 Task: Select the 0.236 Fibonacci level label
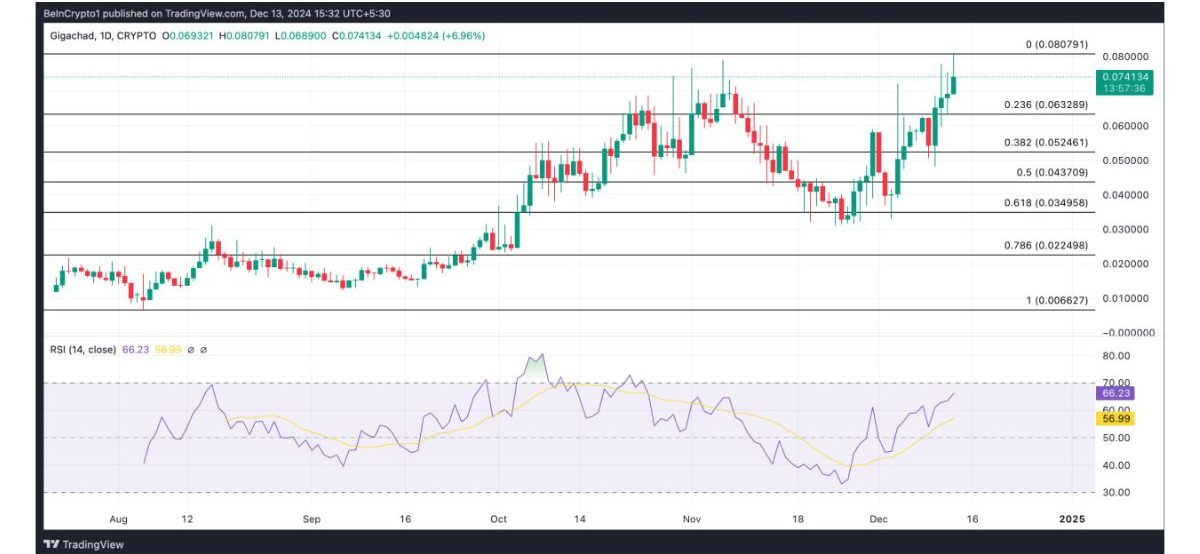point(1045,104)
